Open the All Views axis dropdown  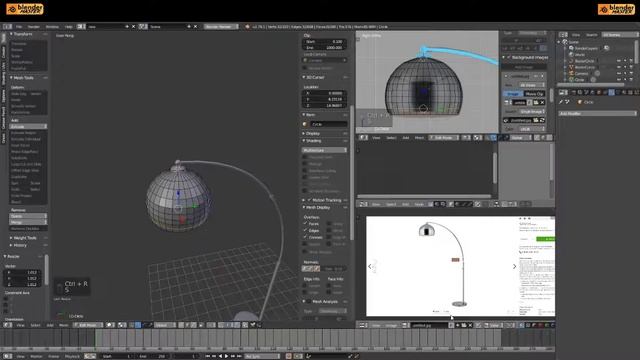pyautogui.click(x=532, y=85)
